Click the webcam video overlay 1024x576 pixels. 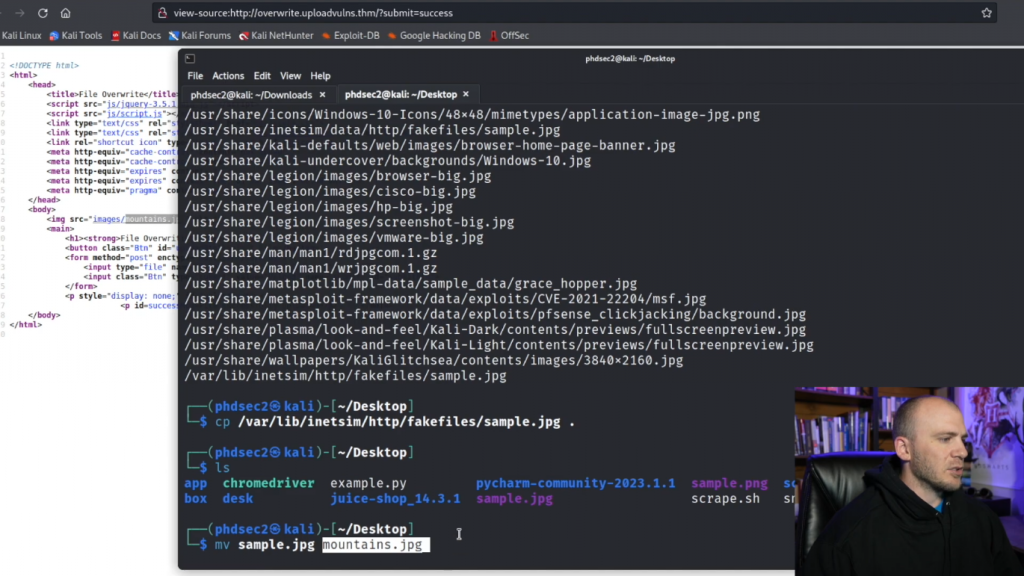(x=909, y=481)
